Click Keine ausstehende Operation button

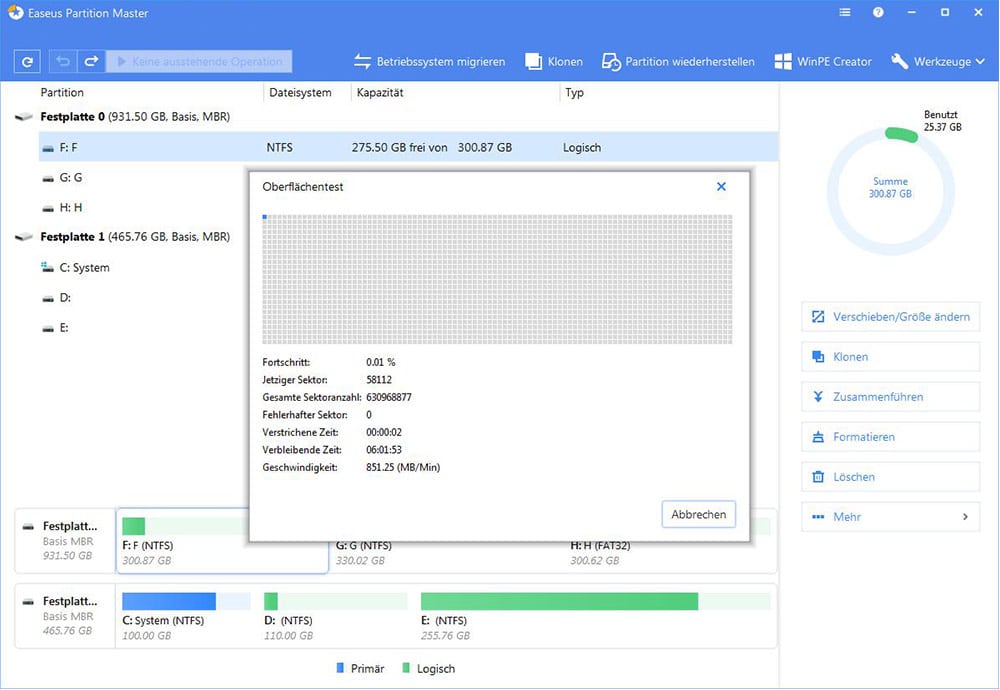point(199,61)
